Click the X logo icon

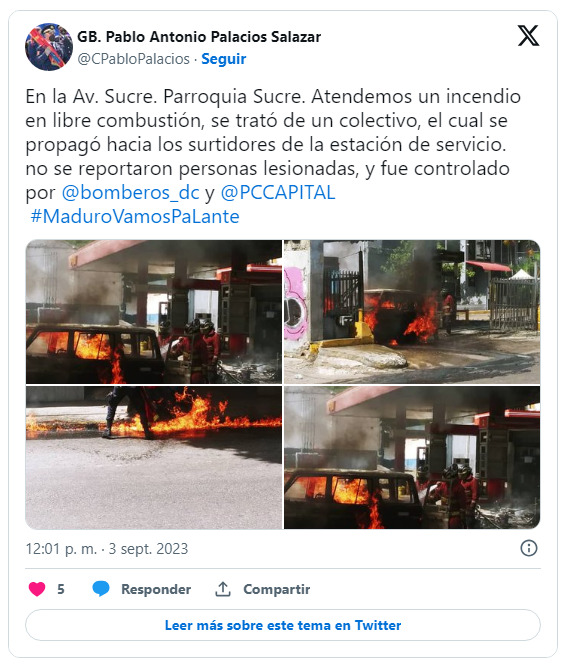(x=529, y=35)
